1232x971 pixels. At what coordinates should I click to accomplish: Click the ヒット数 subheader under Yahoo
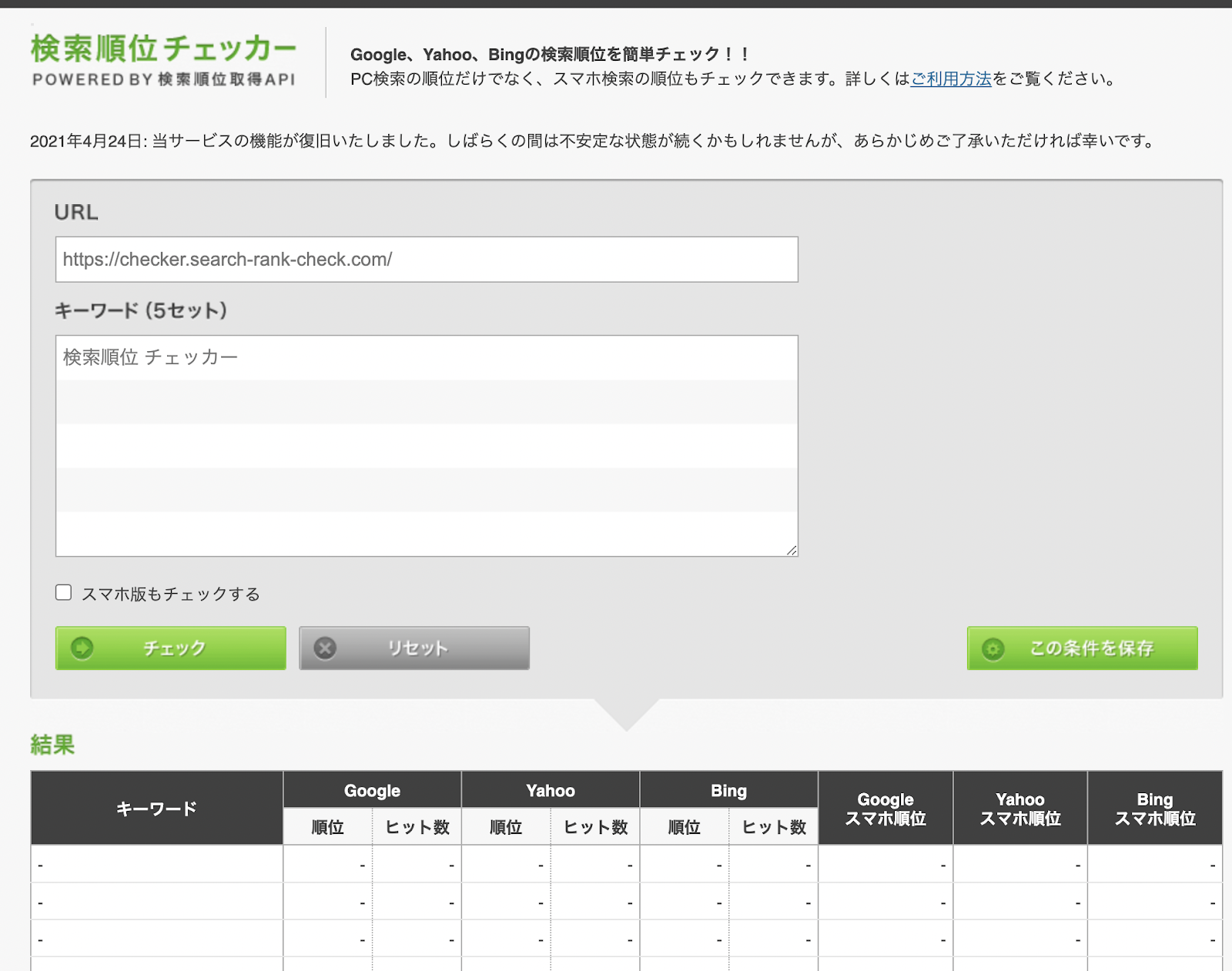(596, 827)
